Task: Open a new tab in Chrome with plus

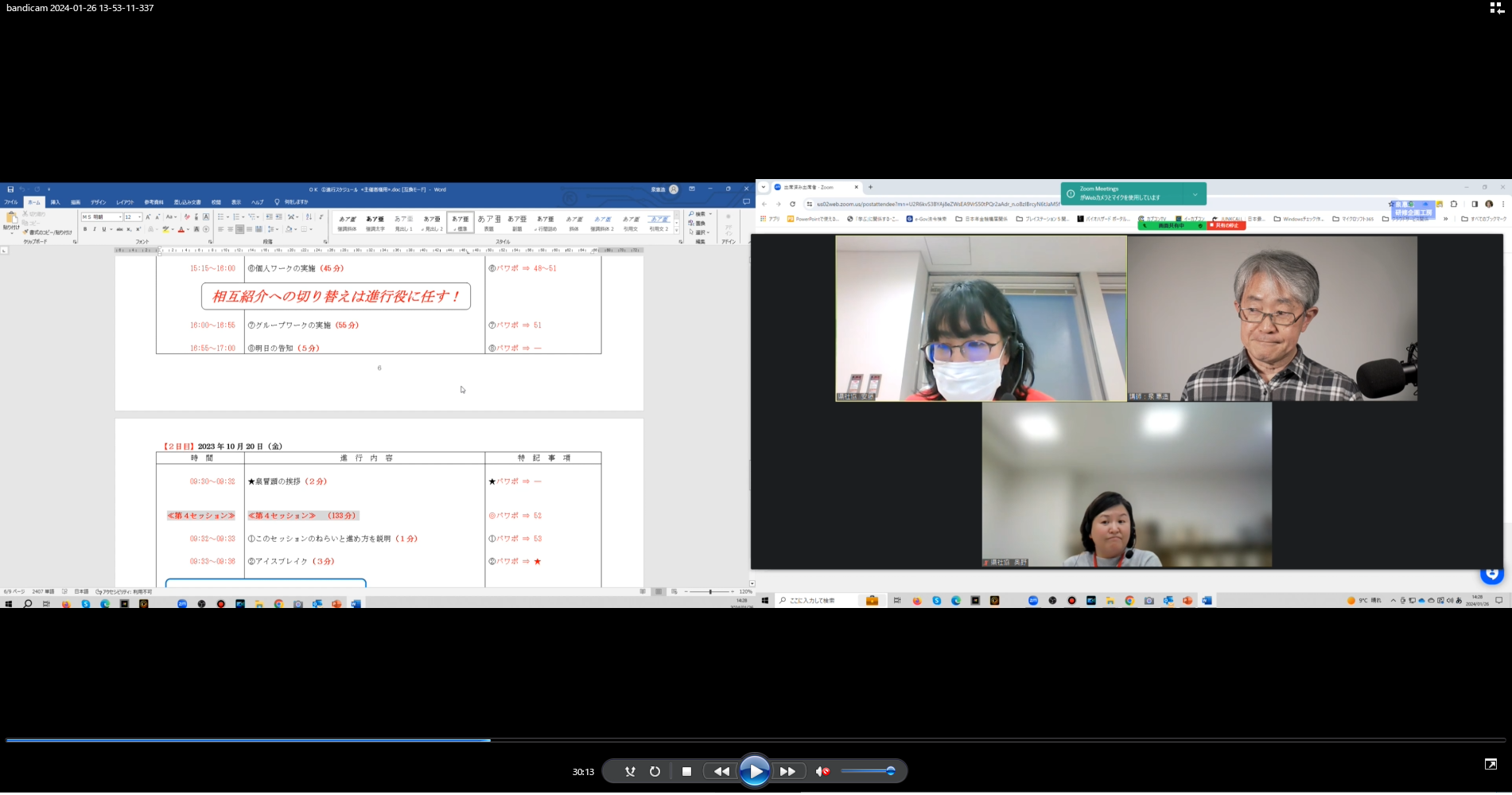Action: [x=870, y=187]
